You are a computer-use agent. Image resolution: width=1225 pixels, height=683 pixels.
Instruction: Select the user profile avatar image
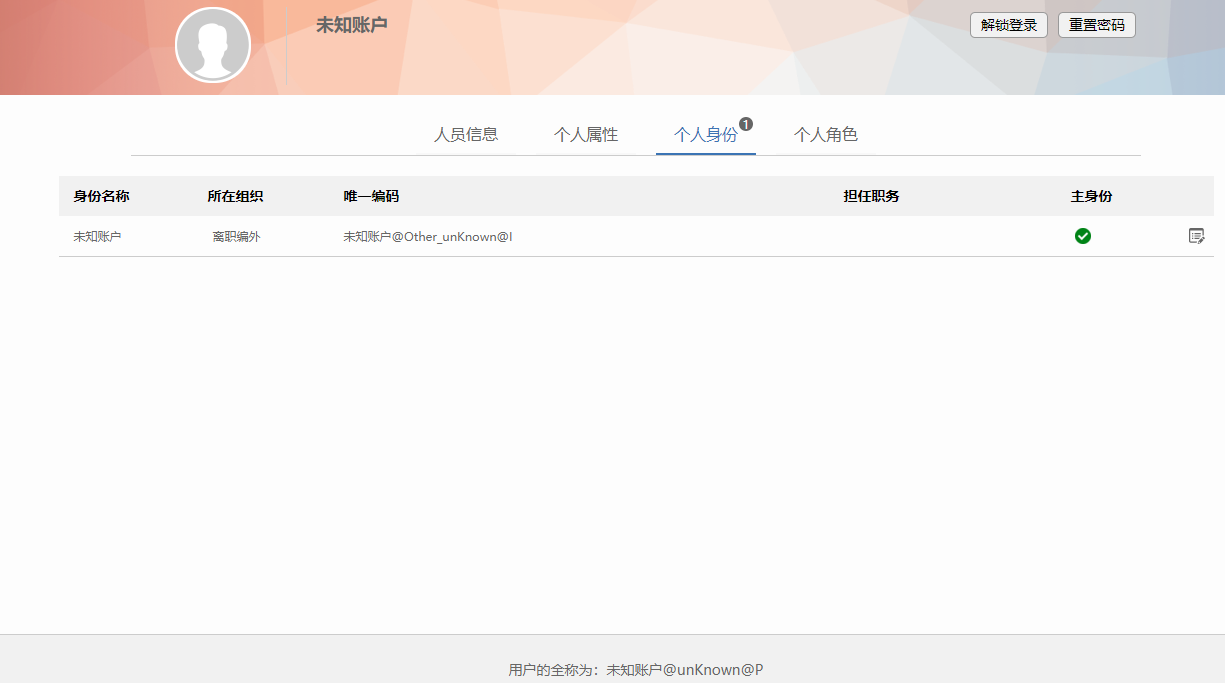(x=213, y=44)
